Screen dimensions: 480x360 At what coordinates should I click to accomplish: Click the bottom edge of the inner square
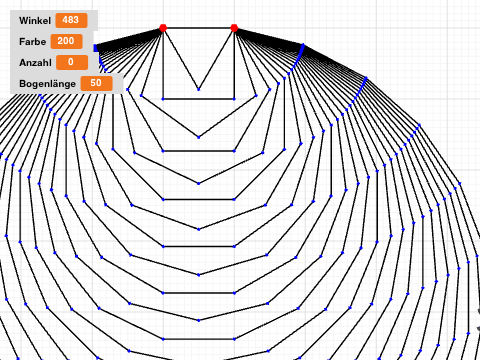[x=198, y=99]
